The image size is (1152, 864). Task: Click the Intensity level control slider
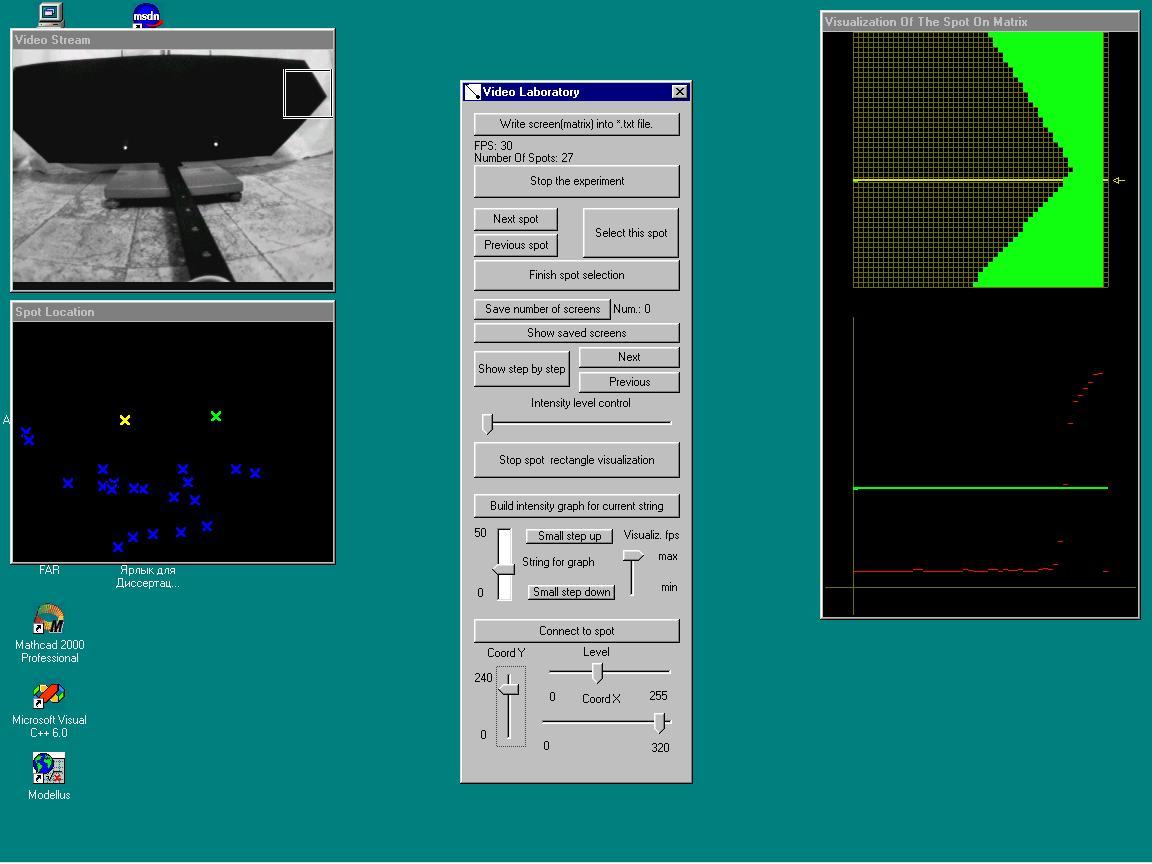(x=488, y=424)
